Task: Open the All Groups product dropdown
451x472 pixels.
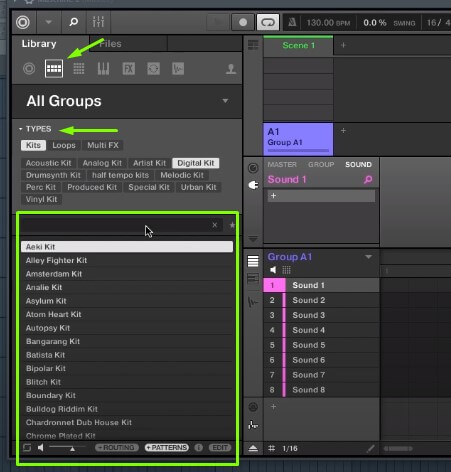Action: (225, 101)
